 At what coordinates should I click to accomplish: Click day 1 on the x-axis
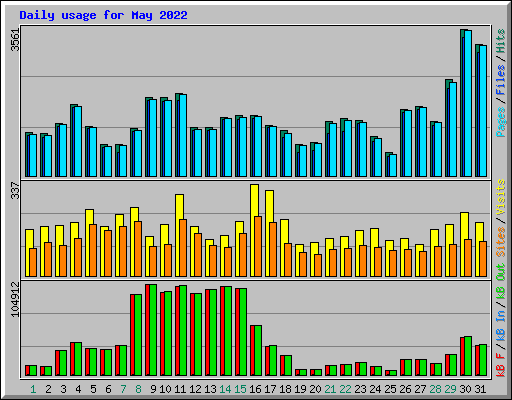[x=33, y=389]
